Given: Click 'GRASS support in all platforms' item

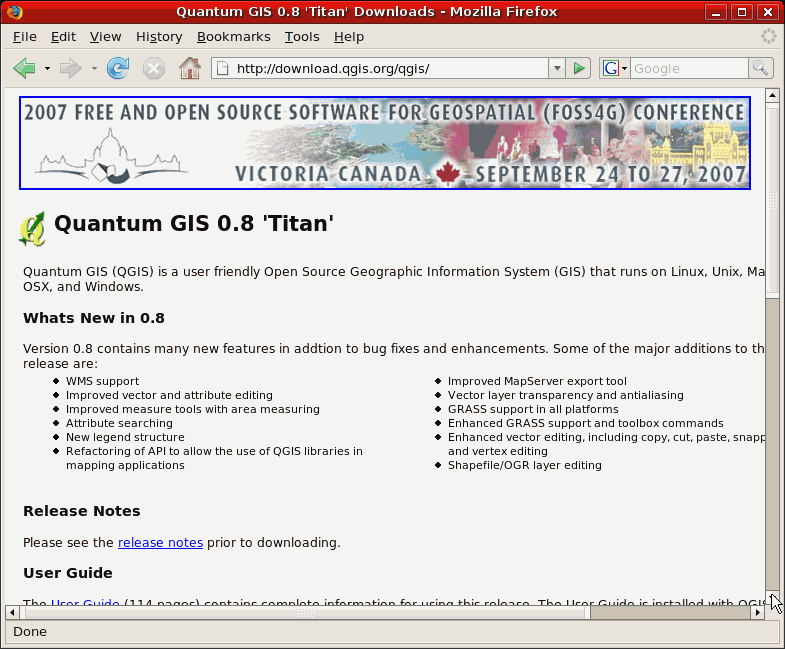Looking at the screenshot, I should (533, 409).
